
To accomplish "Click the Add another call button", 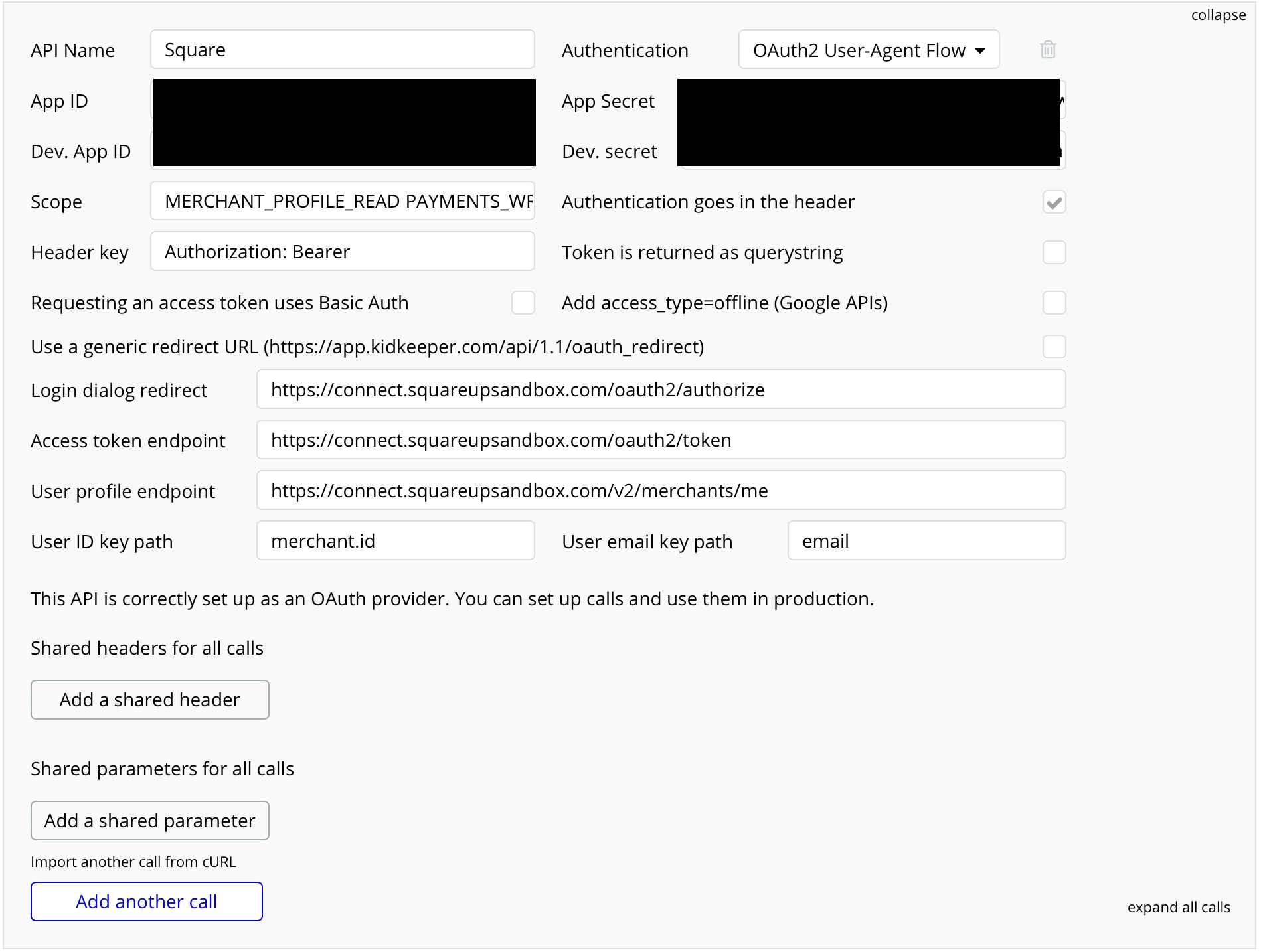I will [146, 902].
